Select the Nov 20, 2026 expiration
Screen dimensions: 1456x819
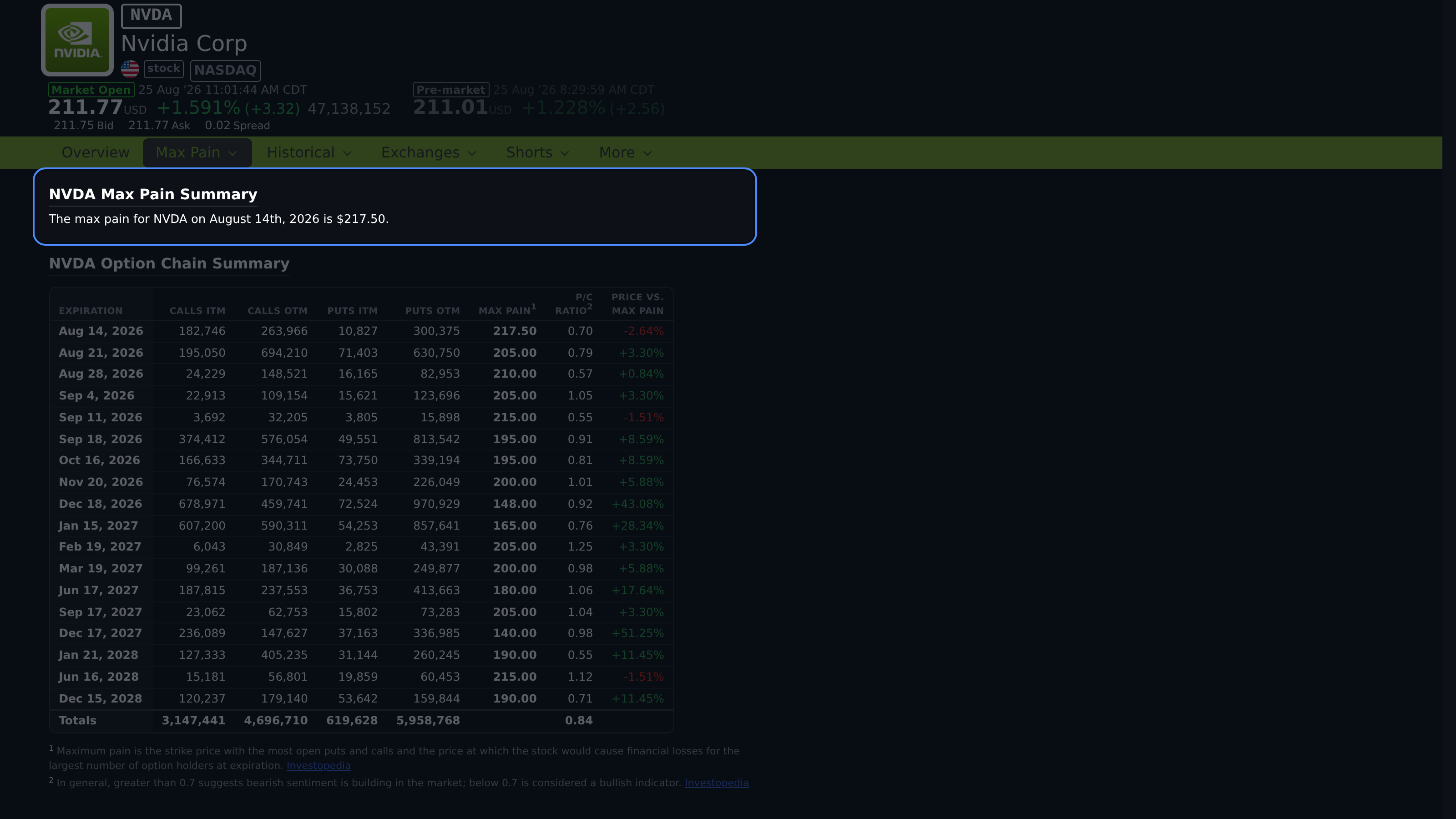click(x=101, y=482)
